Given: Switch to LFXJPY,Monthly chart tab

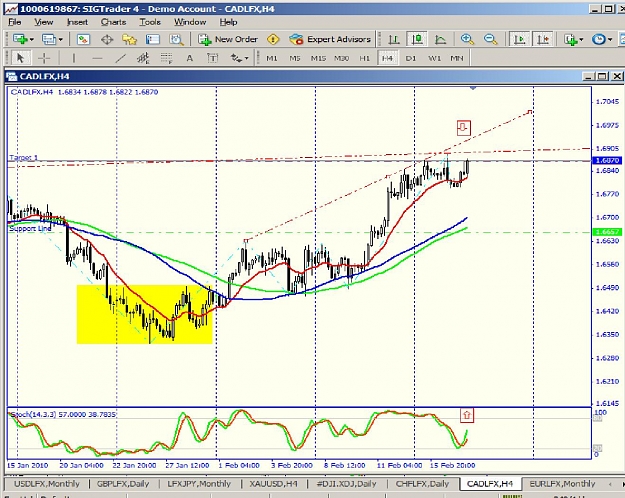Looking at the screenshot, I should [x=199, y=484].
